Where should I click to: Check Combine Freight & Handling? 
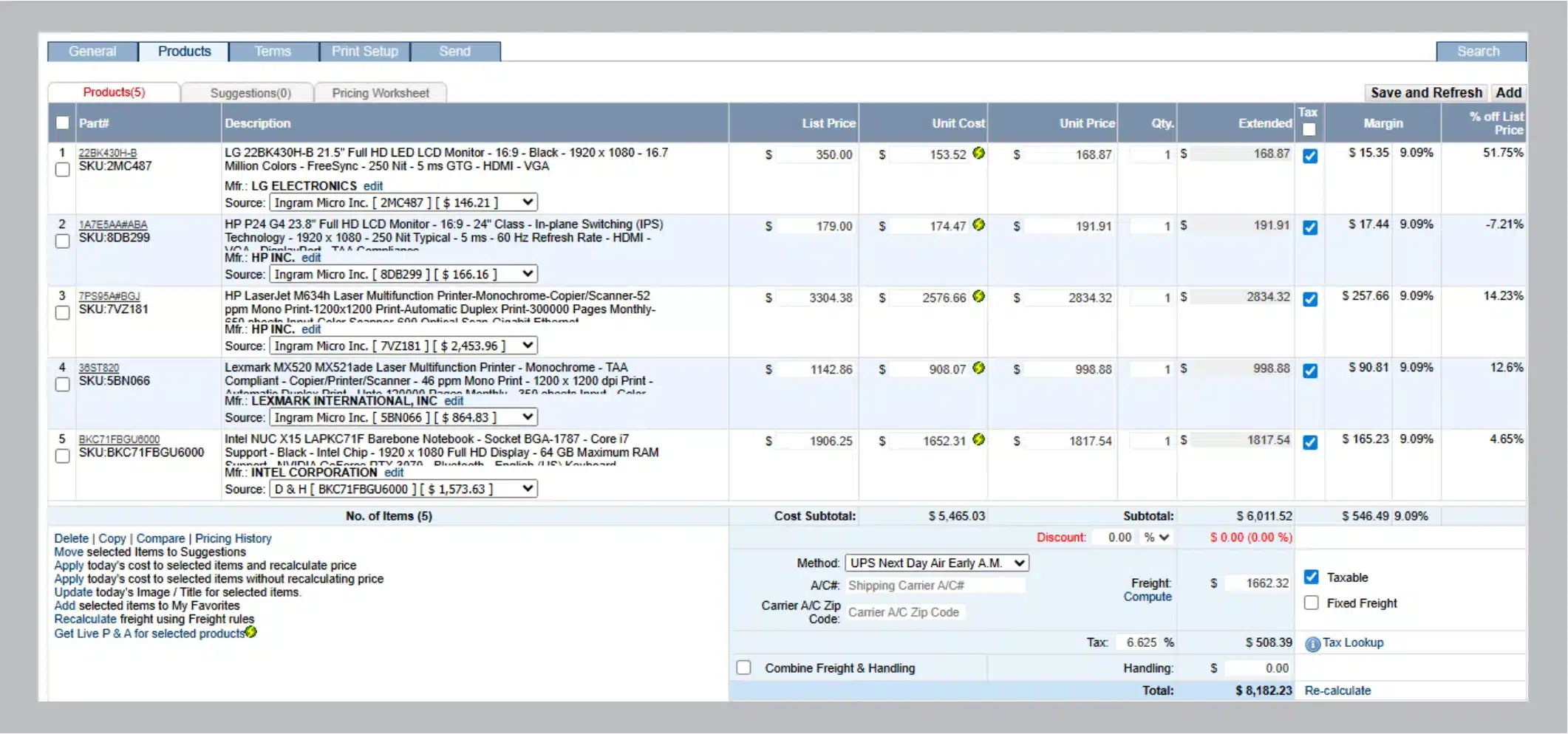coord(743,668)
